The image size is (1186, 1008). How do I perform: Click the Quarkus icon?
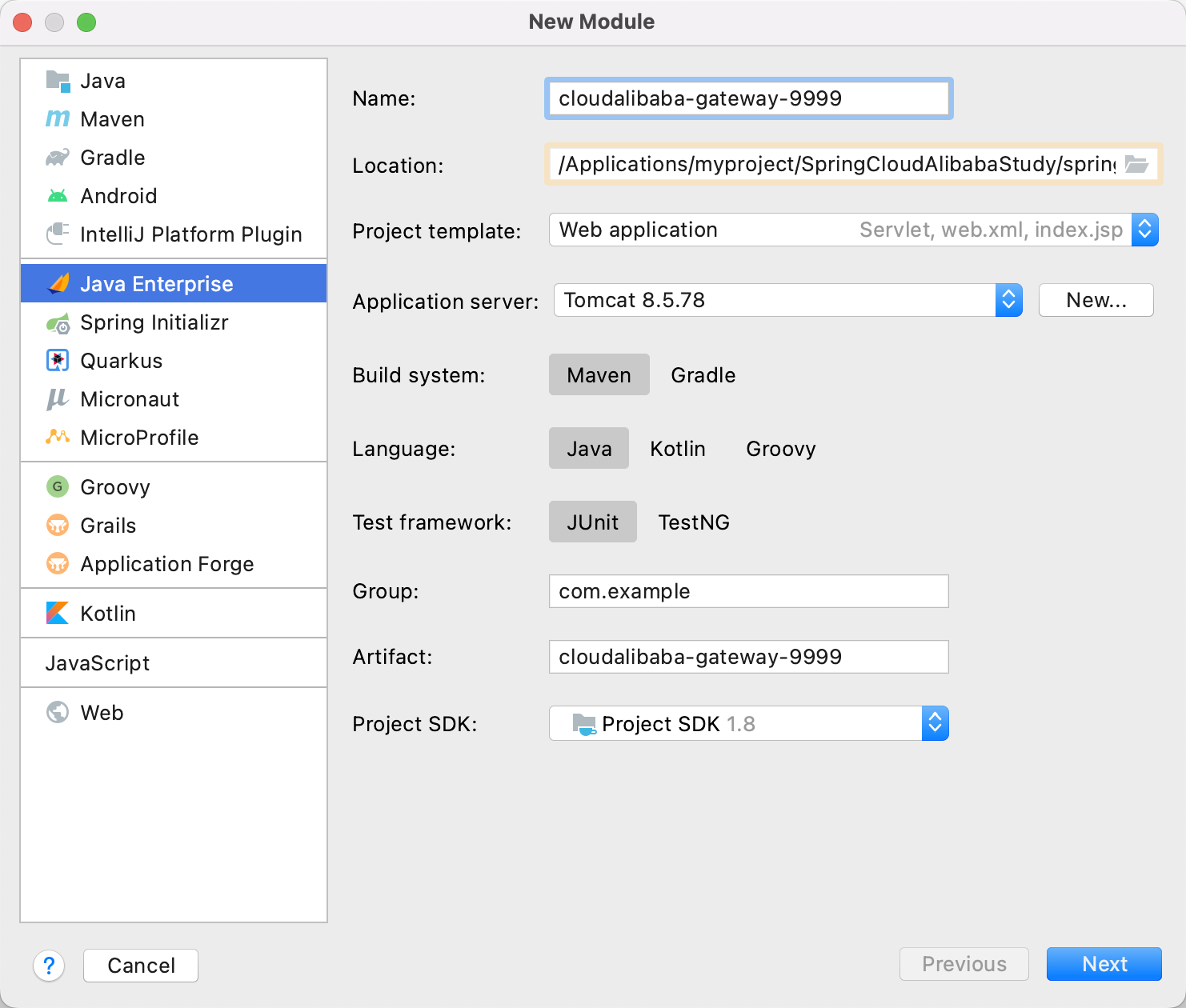[x=58, y=361]
